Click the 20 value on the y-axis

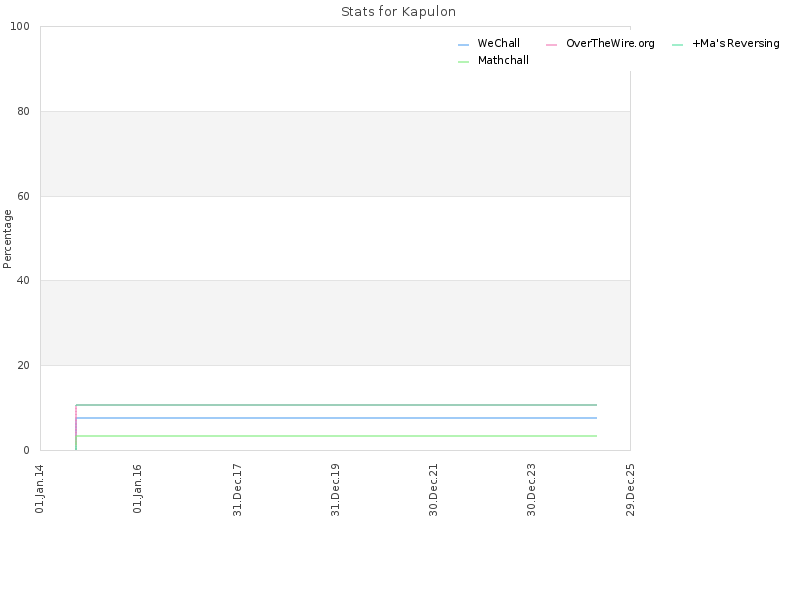(23, 365)
